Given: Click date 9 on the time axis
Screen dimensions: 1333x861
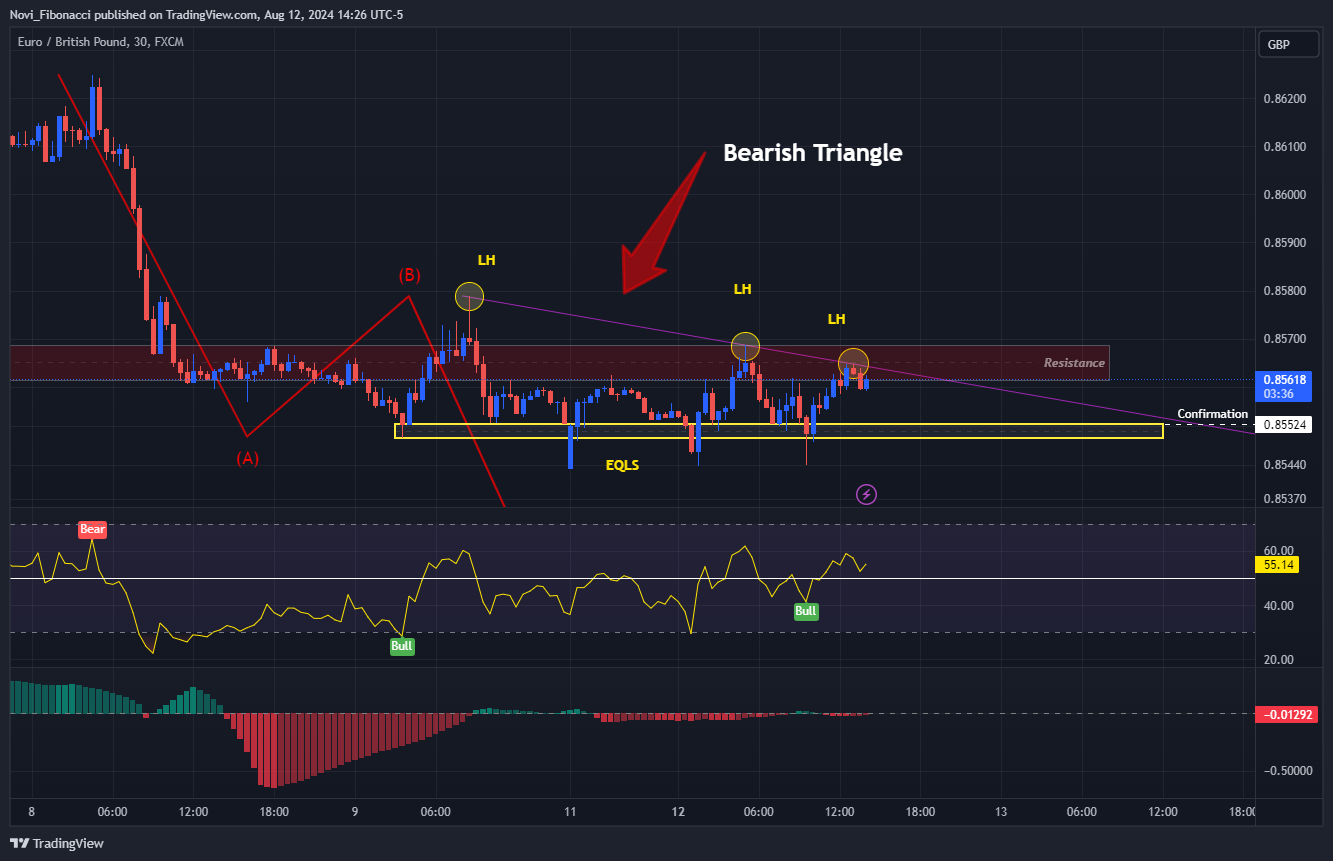Looking at the screenshot, I should tap(355, 812).
